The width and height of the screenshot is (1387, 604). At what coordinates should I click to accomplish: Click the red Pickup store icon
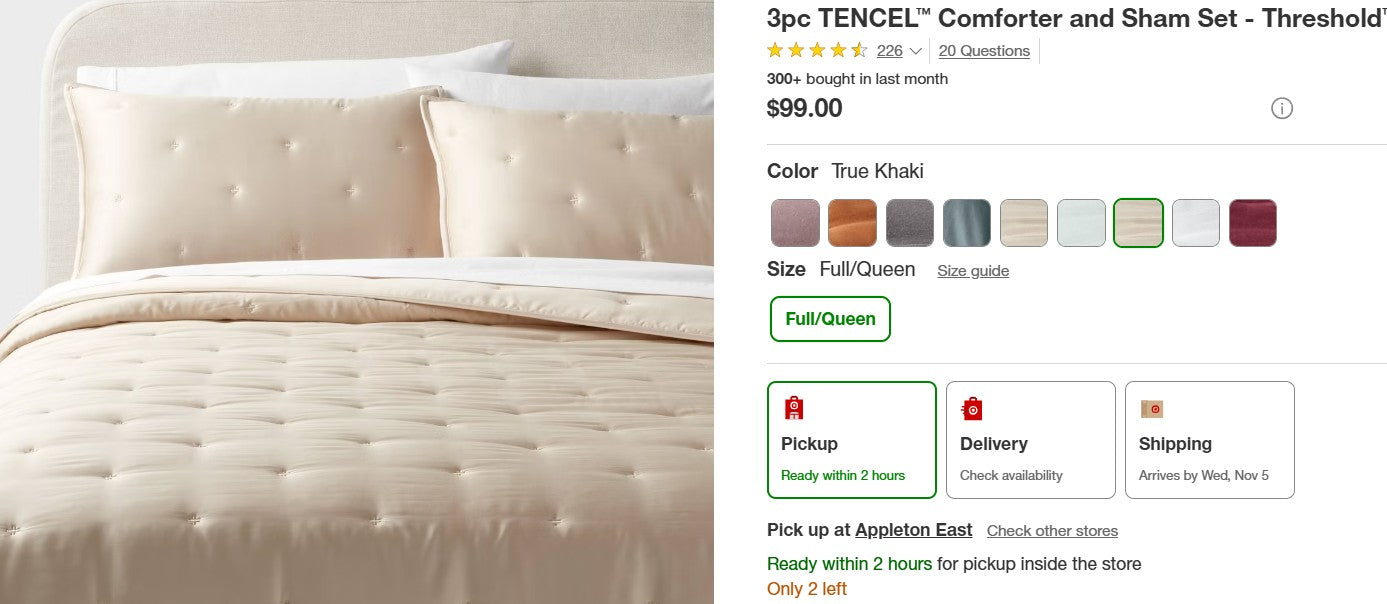click(x=793, y=407)
